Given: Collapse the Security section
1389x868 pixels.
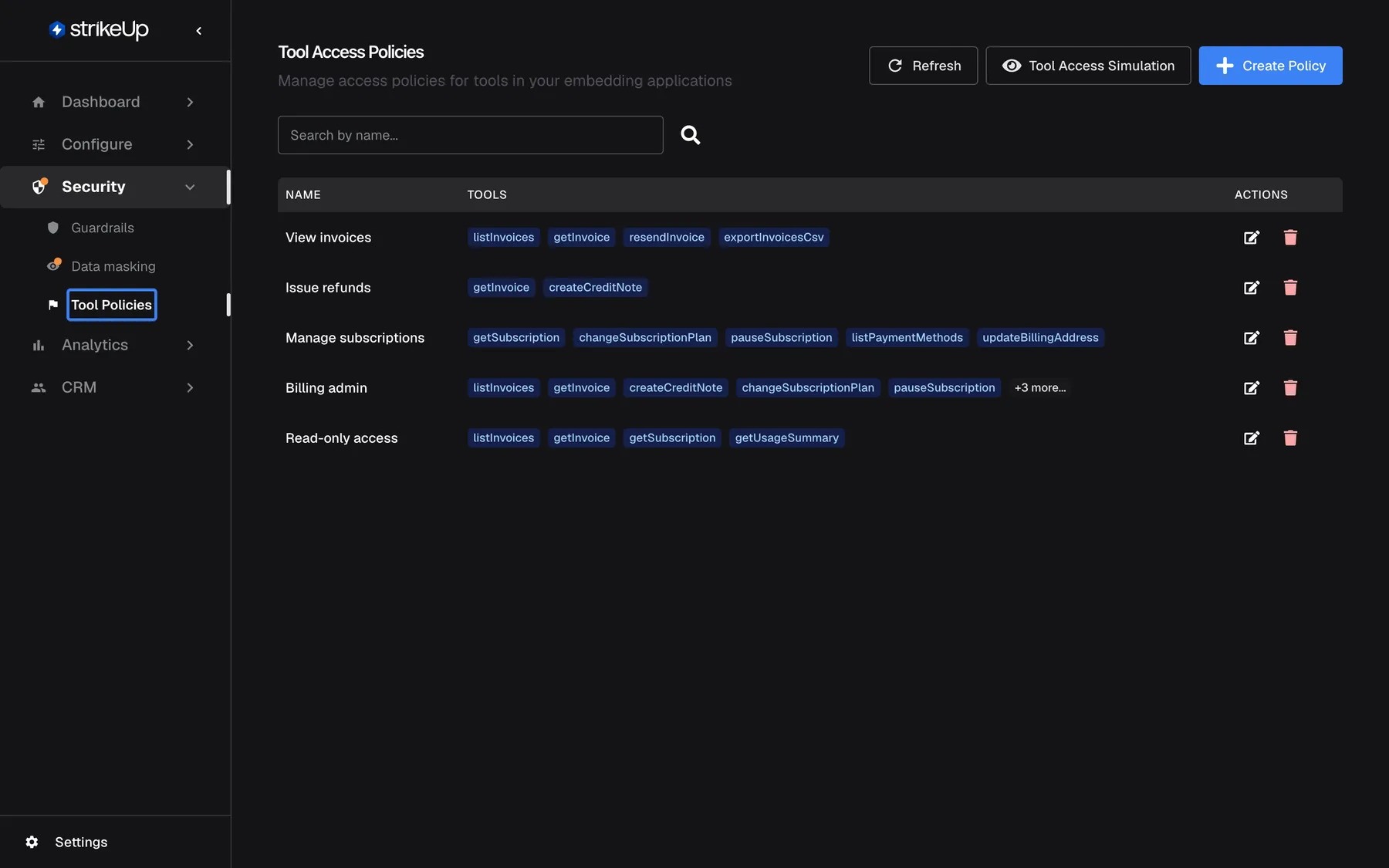Looking at the screenshot, I should [x=113, y=187].
